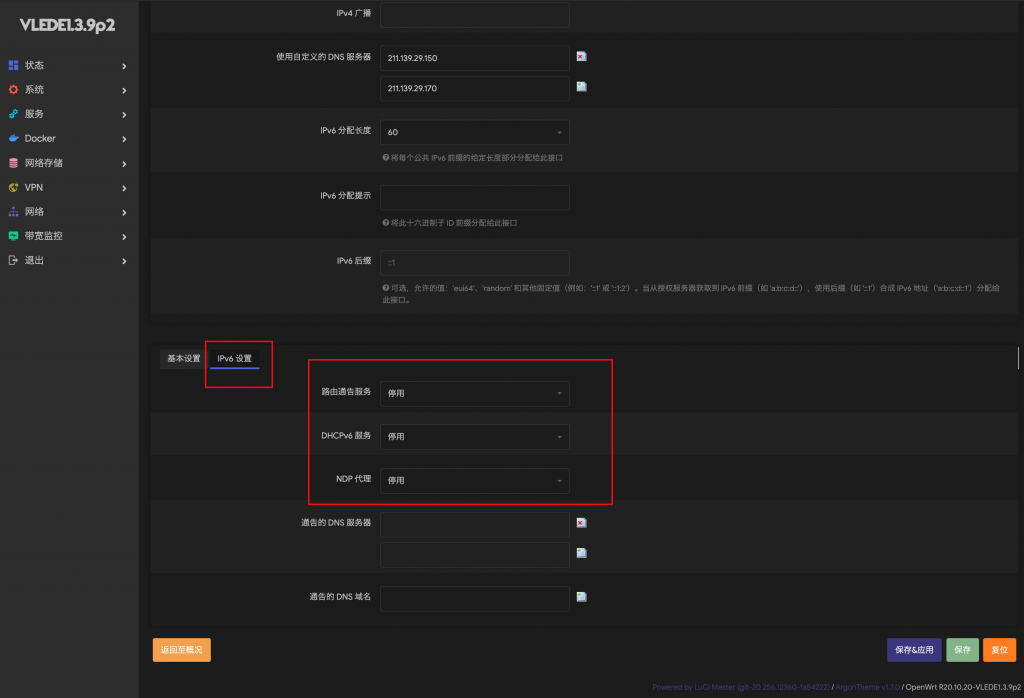Expand the 系统 menu chevron

(x=124, y=90)
